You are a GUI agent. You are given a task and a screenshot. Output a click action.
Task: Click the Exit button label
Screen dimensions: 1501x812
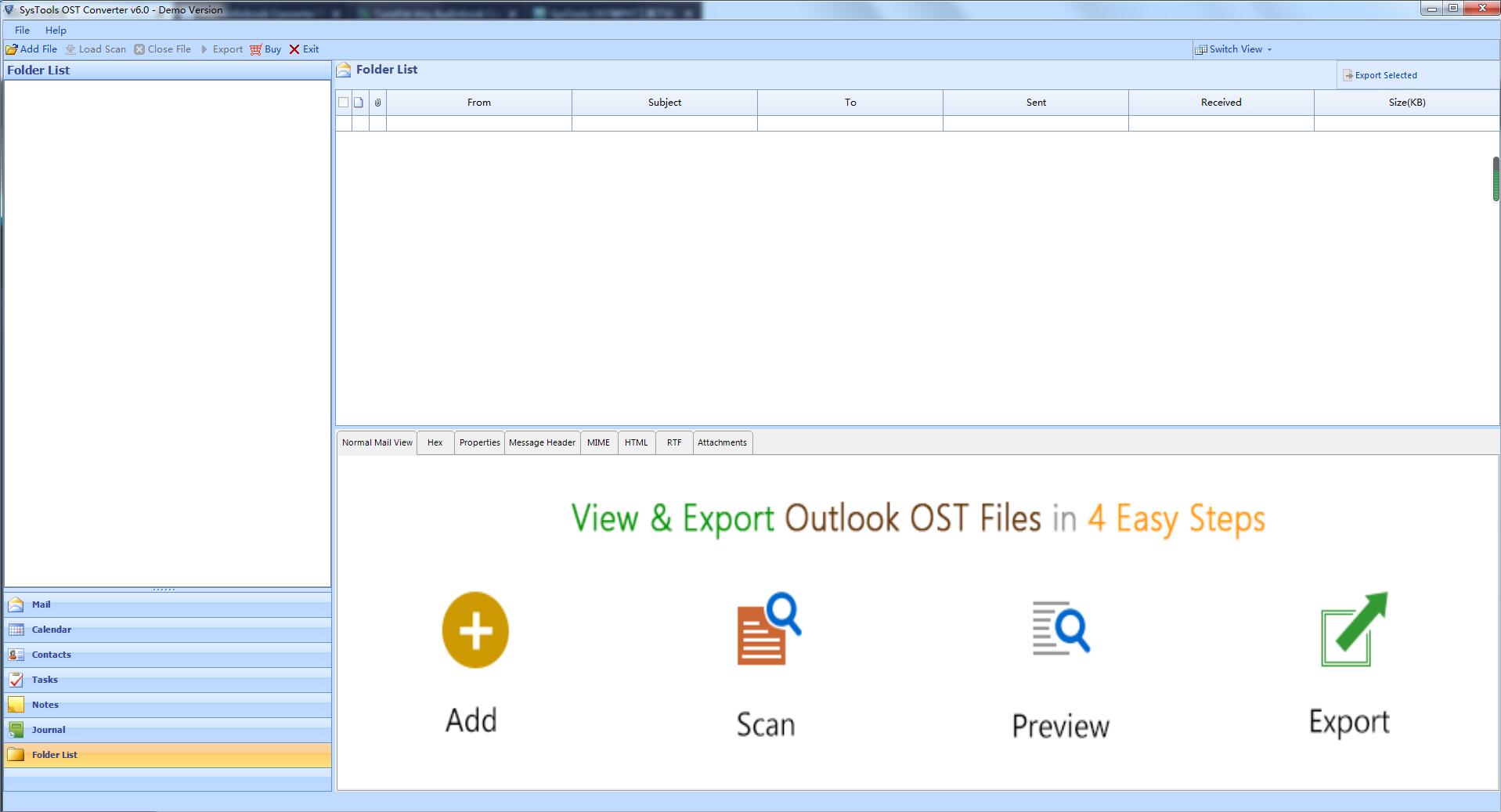[311, 49]
